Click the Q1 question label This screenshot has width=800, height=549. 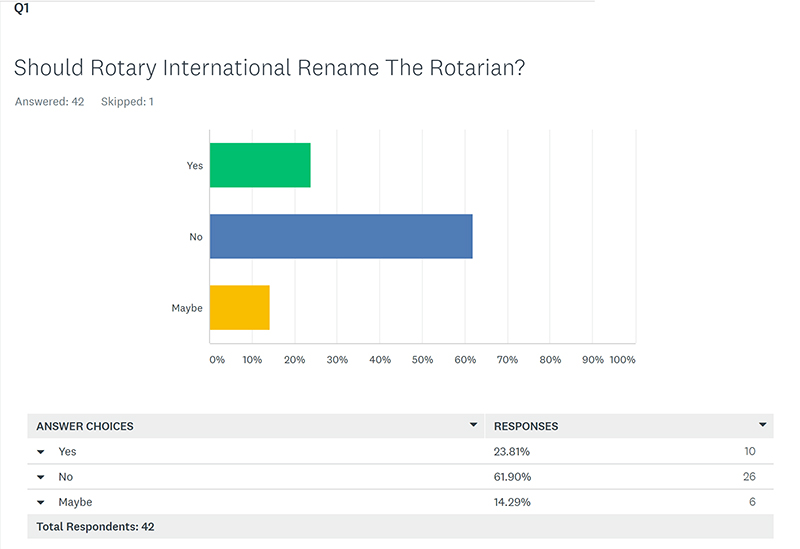pyautogui.click(x=21, y=8)
